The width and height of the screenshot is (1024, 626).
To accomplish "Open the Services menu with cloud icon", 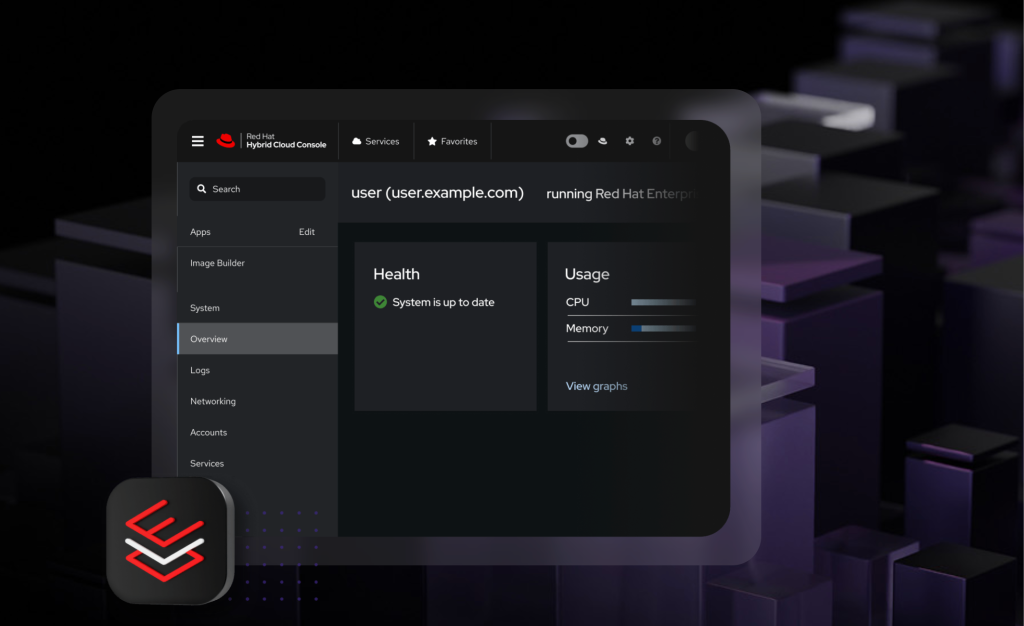I will 376,141.
